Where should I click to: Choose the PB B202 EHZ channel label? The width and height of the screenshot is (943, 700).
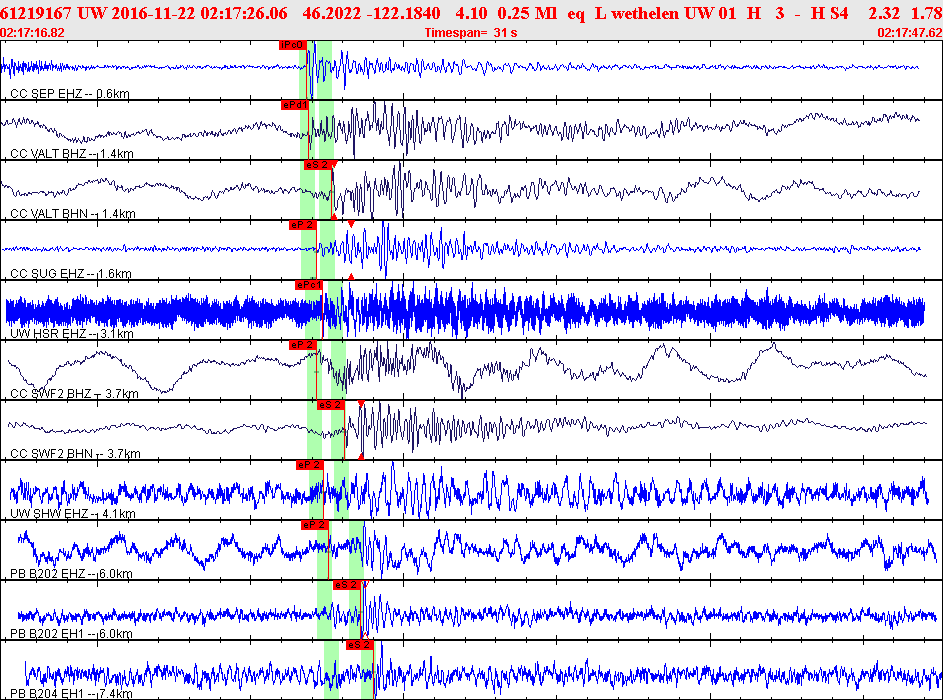point(71,574)
